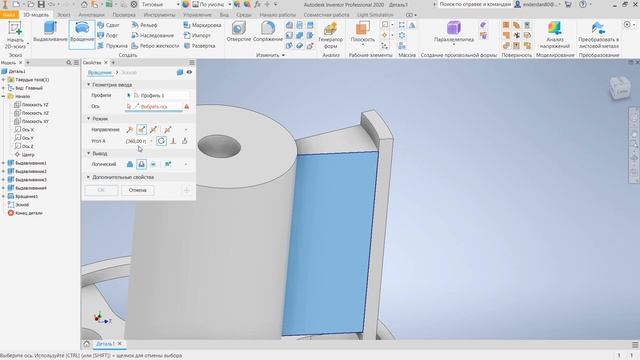Click the Save icon in the quick access toolbar
The image size is (640, 360).
tap(41, 4)
